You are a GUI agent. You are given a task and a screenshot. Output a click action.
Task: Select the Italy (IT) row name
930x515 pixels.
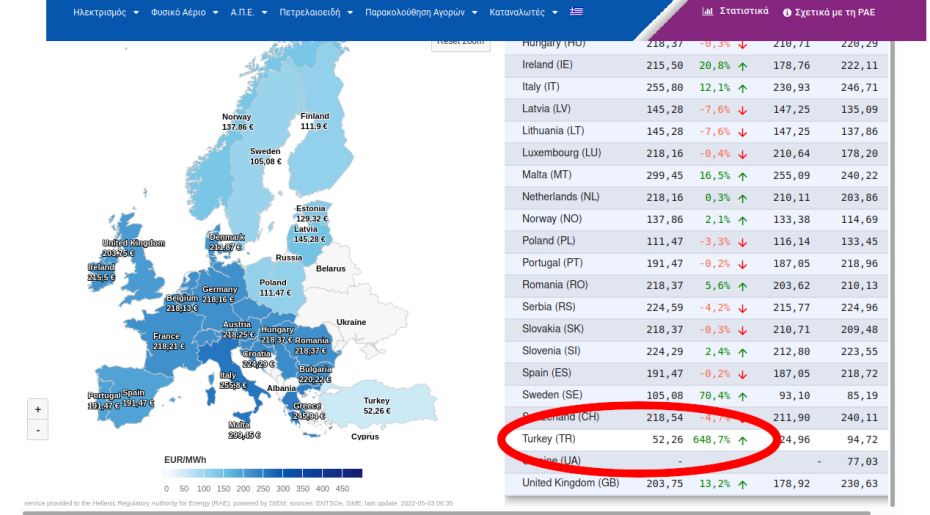pos(541,87)
